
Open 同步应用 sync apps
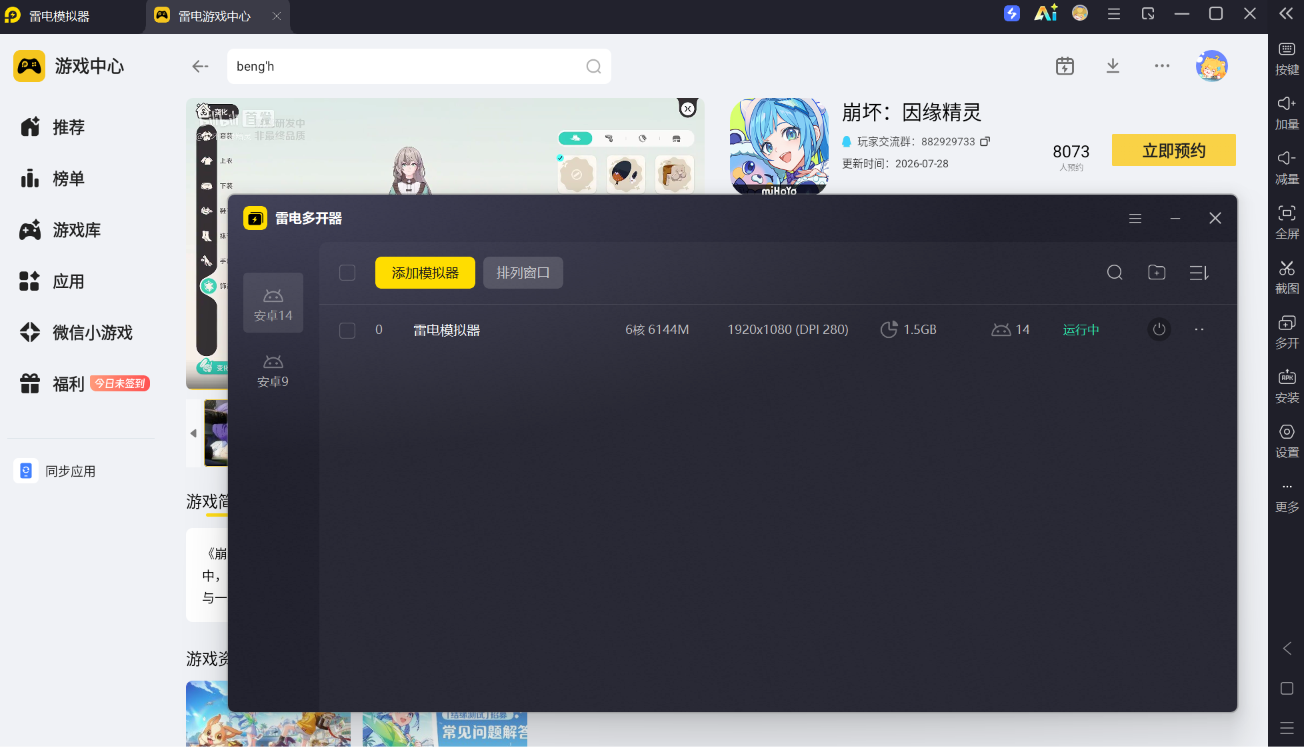55,471
